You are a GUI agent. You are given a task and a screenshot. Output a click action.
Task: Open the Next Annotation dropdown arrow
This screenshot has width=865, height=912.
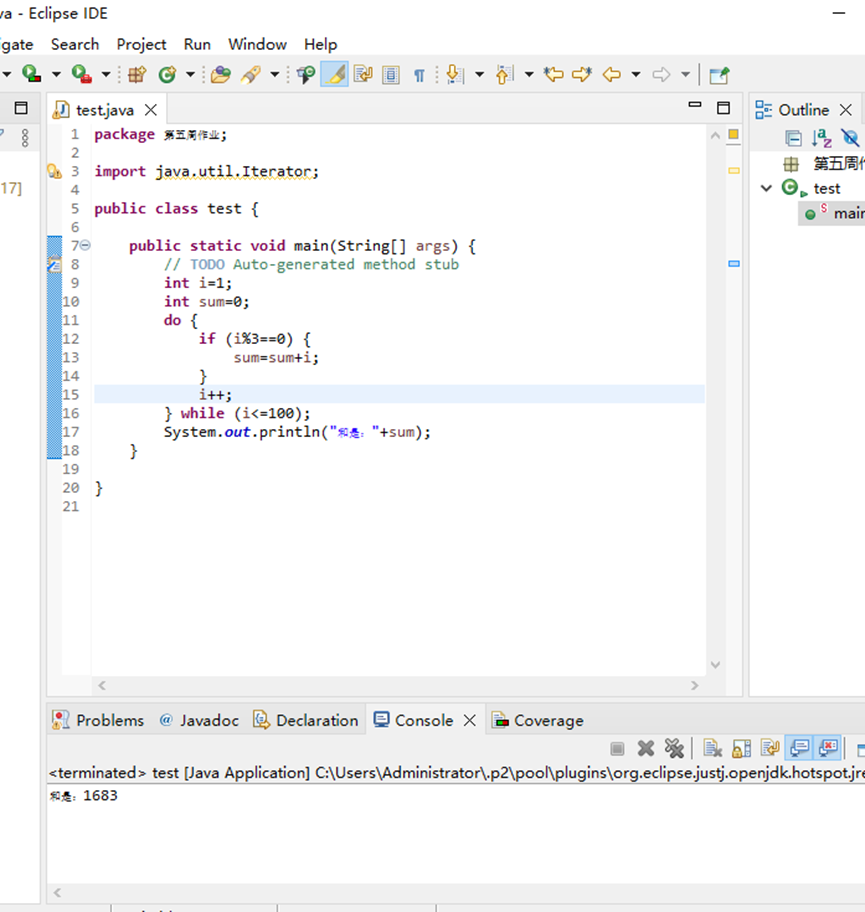[x=479, y=74]
